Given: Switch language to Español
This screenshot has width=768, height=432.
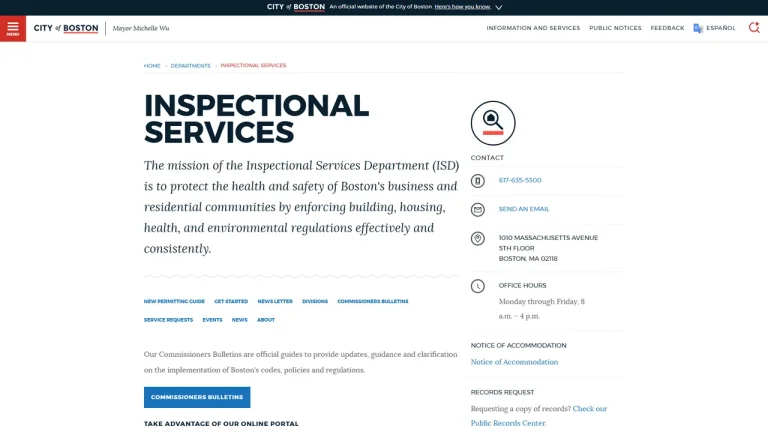Looking at the screenshot, I should click(720, 28).
